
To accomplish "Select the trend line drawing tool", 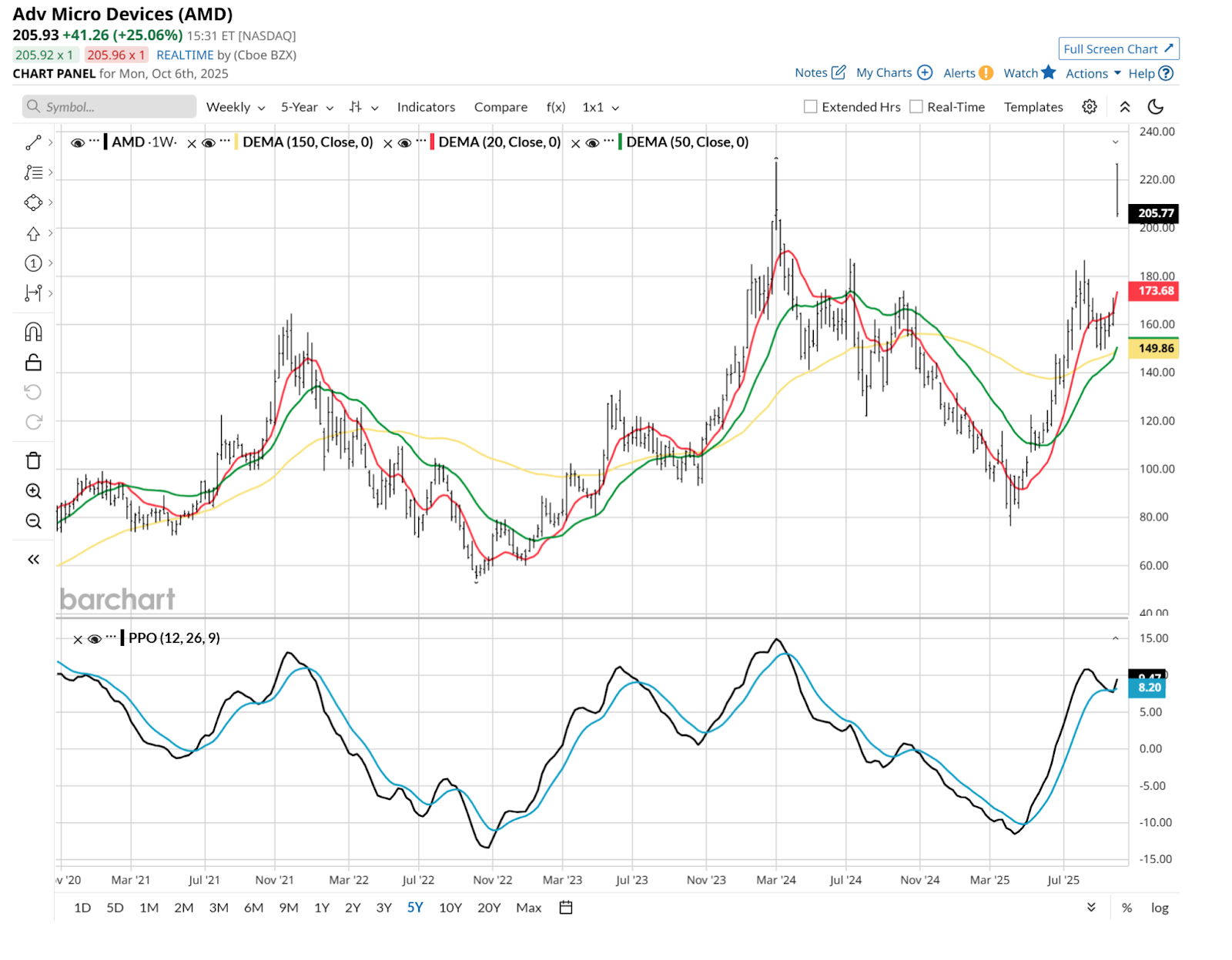I will 33,142.
